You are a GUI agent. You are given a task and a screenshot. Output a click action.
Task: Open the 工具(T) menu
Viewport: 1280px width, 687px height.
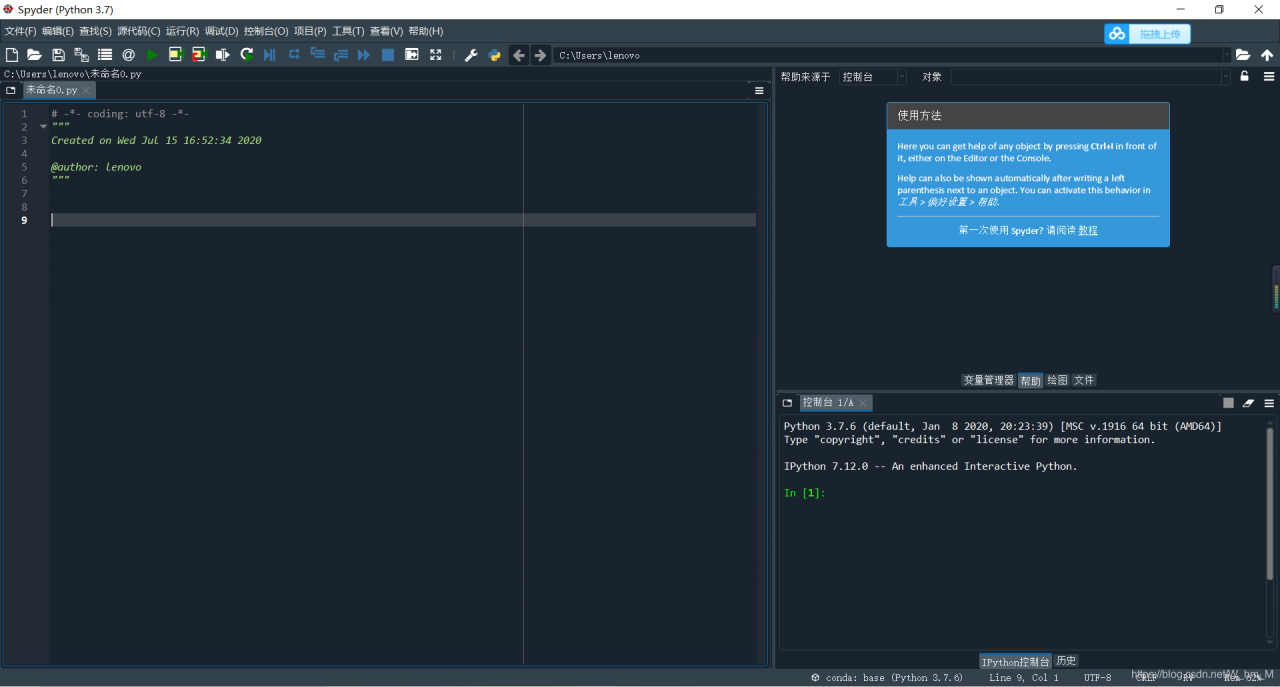pyautogui.click(x=348, y=31)
